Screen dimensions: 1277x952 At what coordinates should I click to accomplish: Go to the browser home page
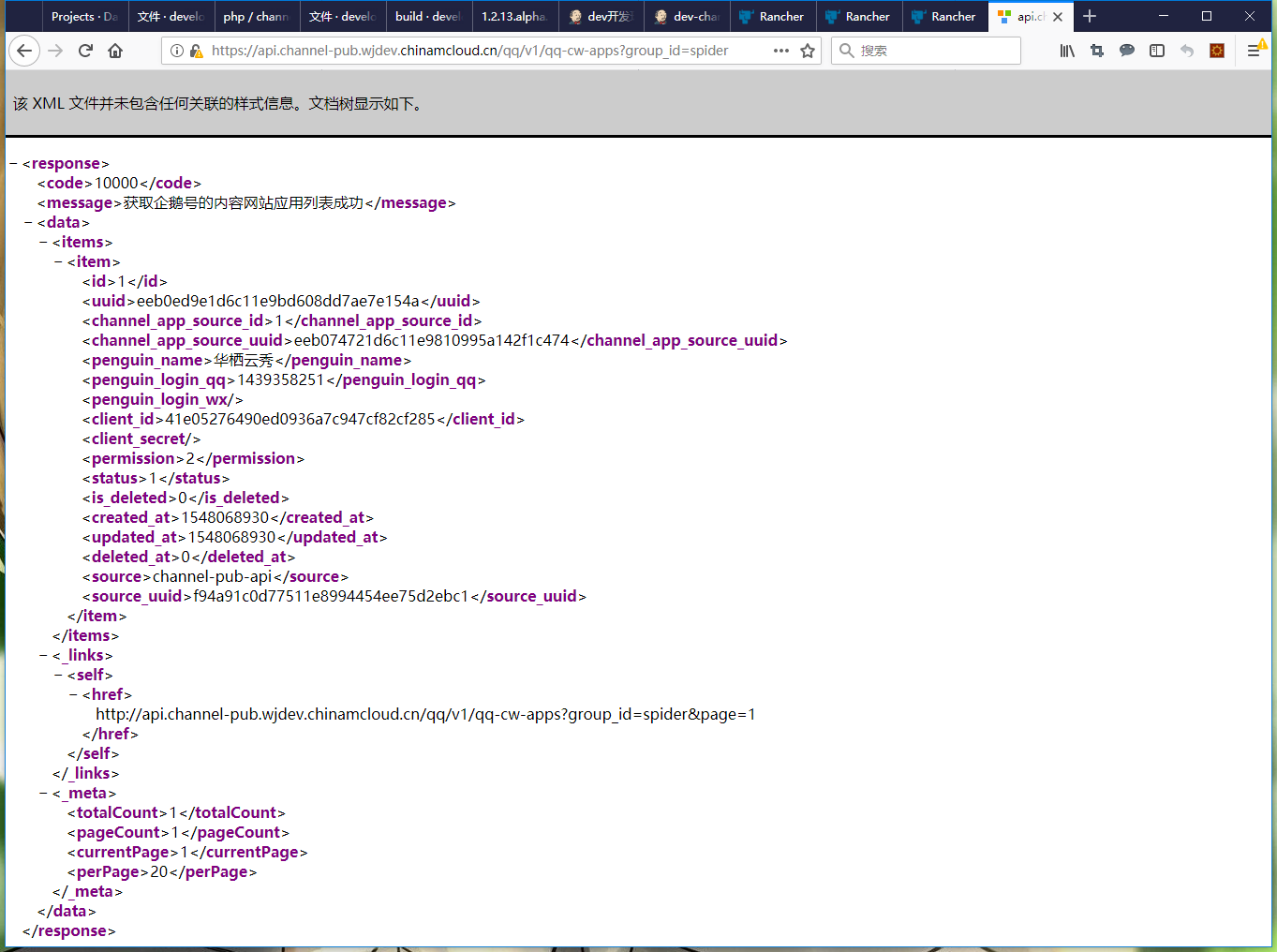[115, 51]
